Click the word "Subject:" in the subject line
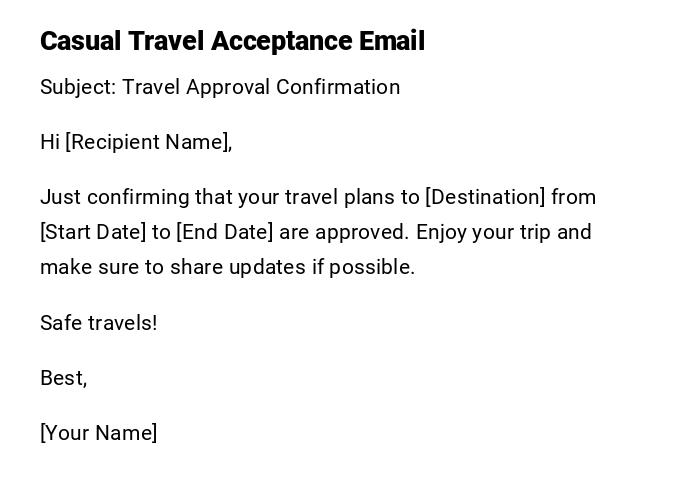 tap(76, 87)
